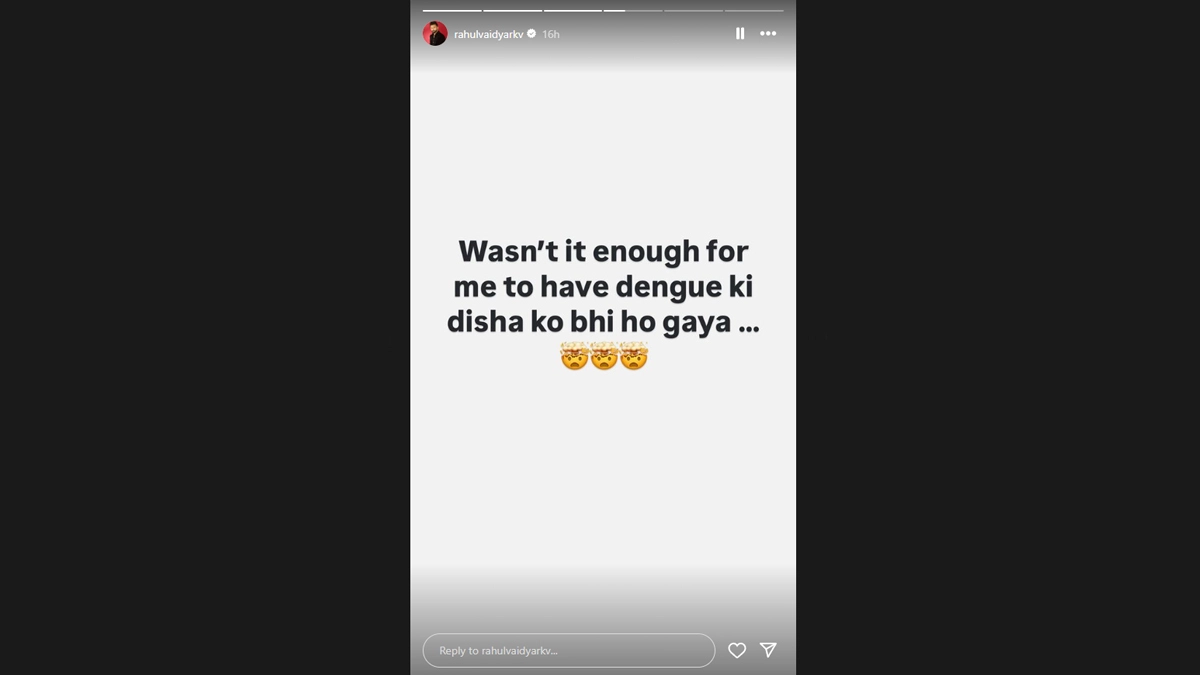1200x675 pixels.
Task: Share the story using the paper-plane icon
Action: (x=768, y=650)
